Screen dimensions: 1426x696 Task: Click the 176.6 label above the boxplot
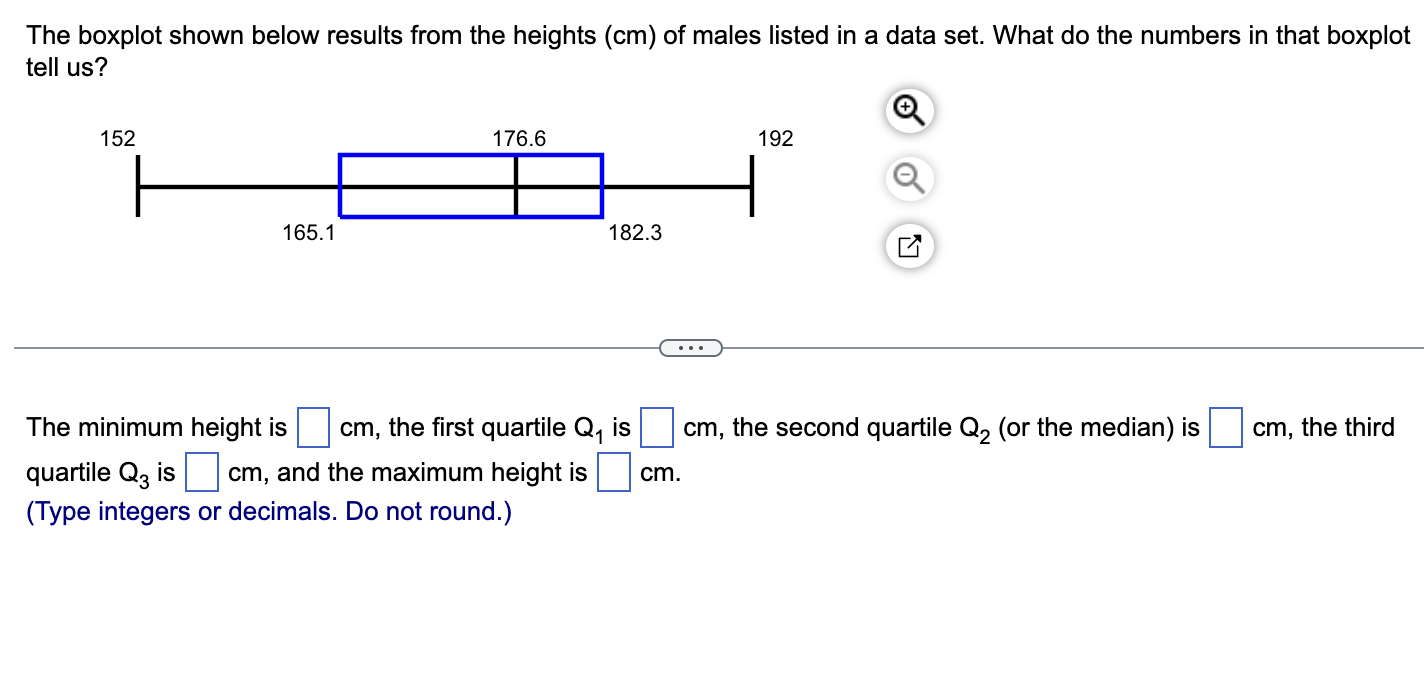[x=519, y=139]
